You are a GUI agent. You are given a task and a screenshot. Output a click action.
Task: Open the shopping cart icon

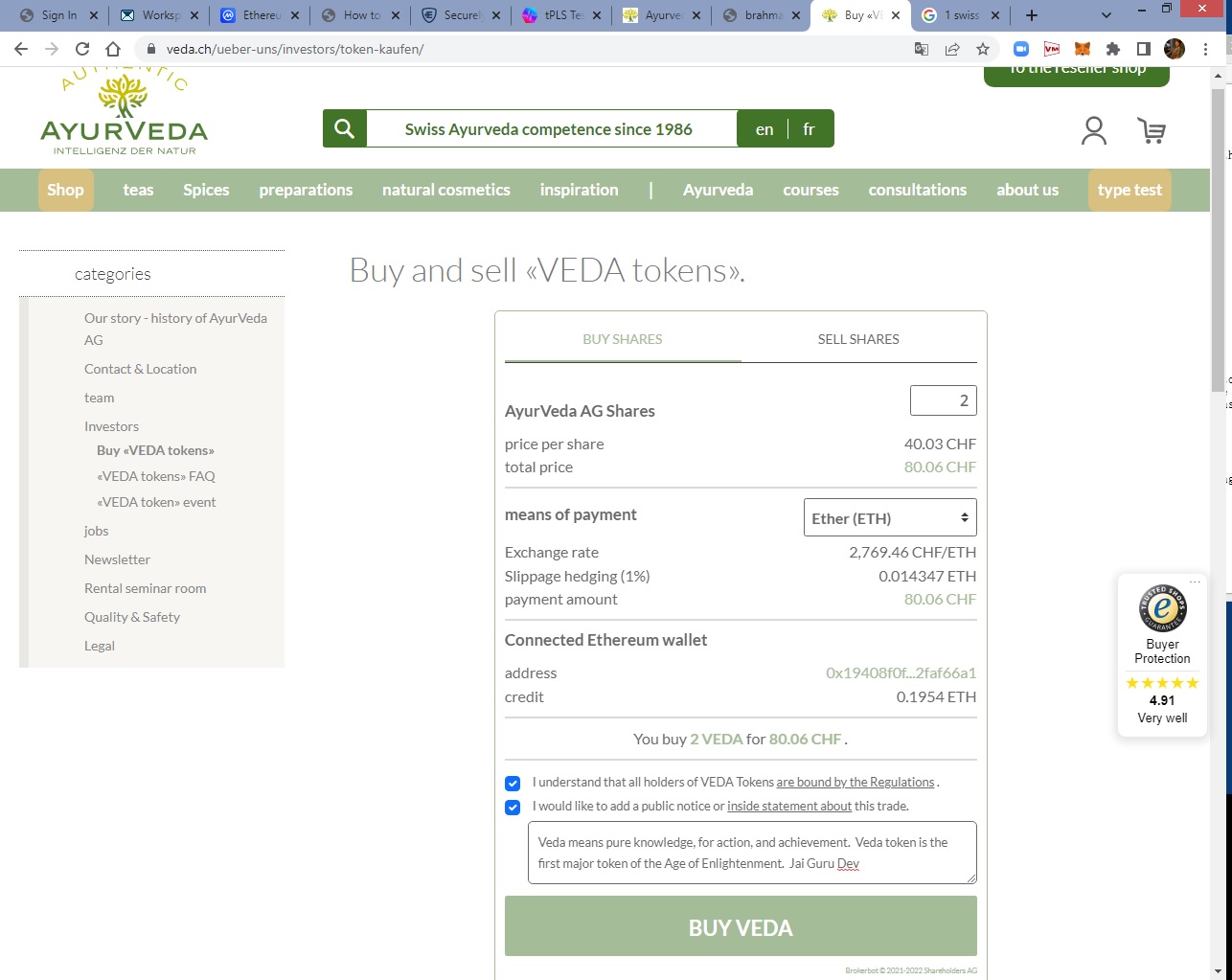click(x=1152, y=130)
